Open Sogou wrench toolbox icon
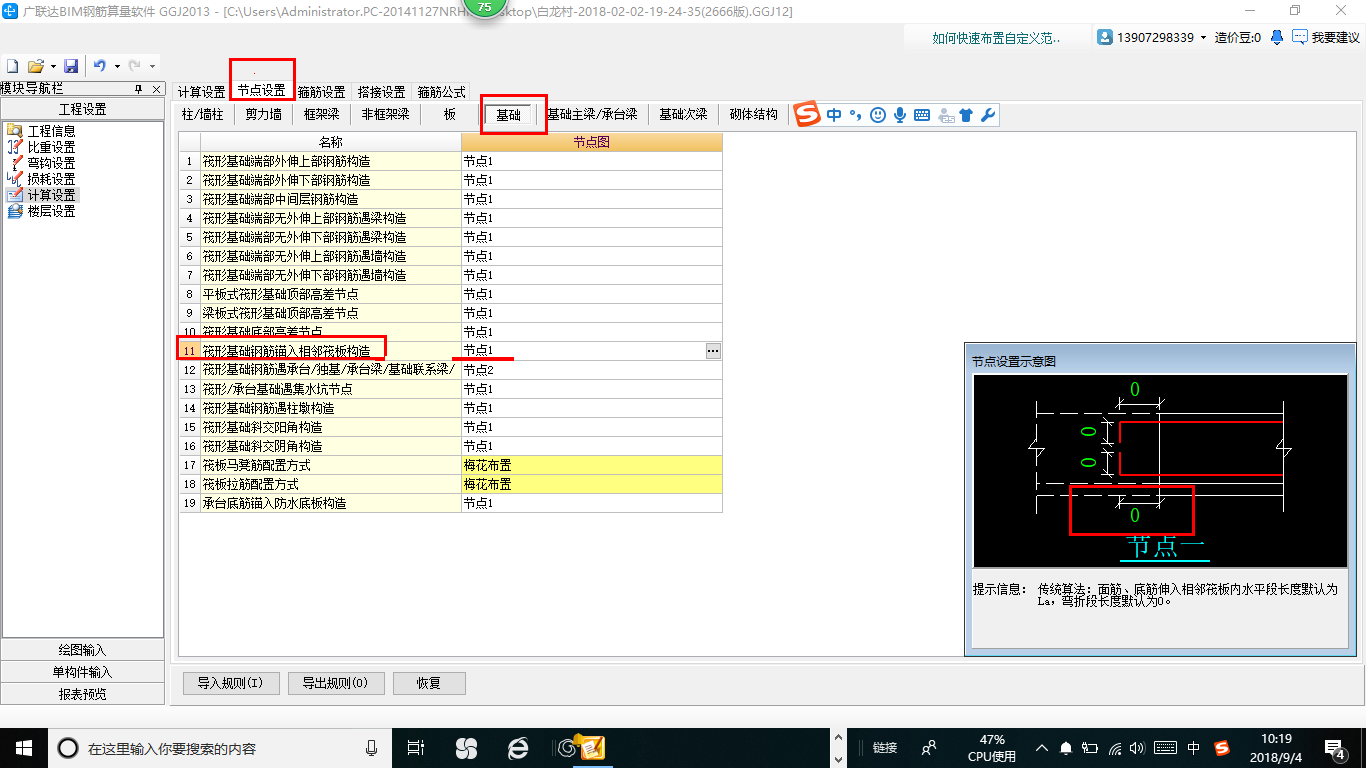1366x768 pixels. (988, 115)
